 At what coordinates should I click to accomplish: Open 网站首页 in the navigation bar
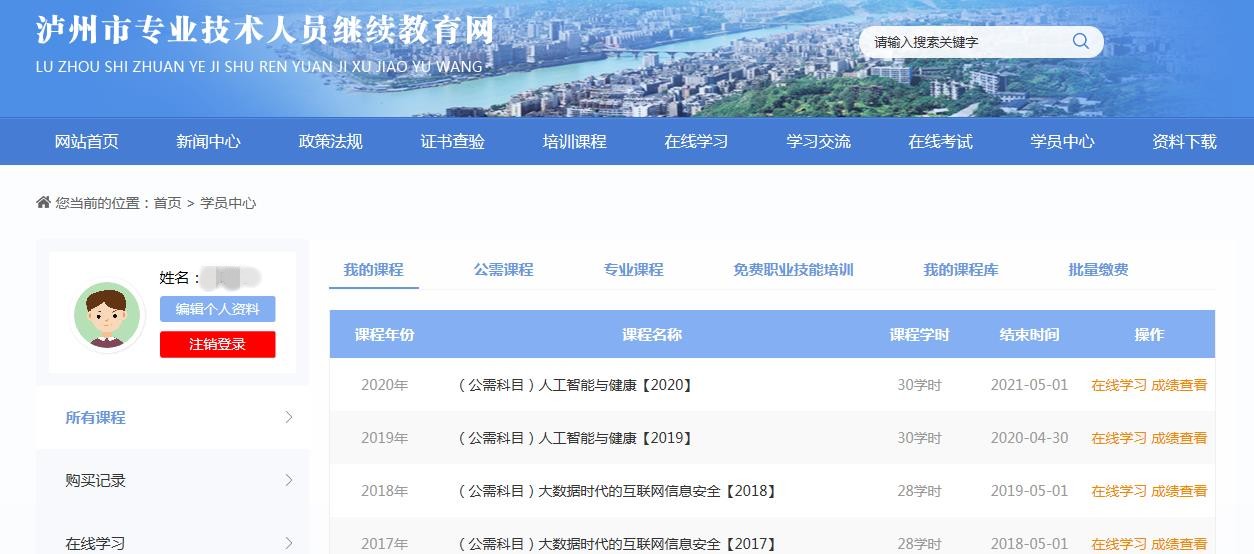[86, 141]
